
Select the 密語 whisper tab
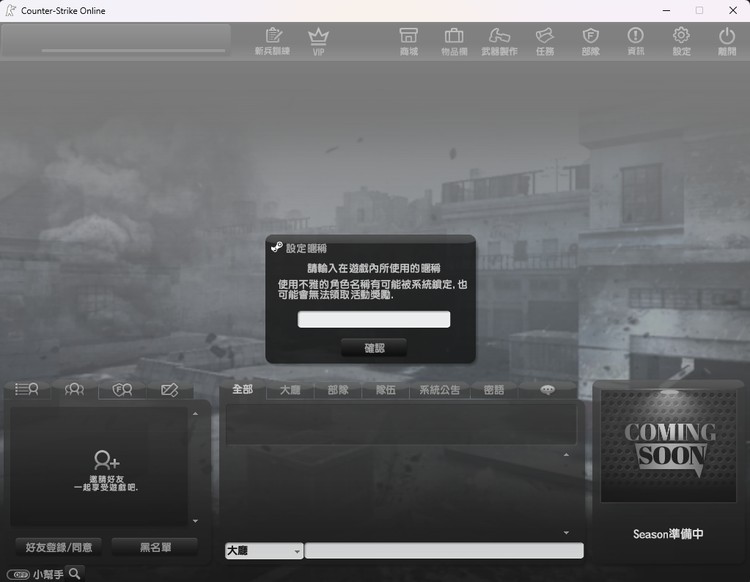point(493,390)
